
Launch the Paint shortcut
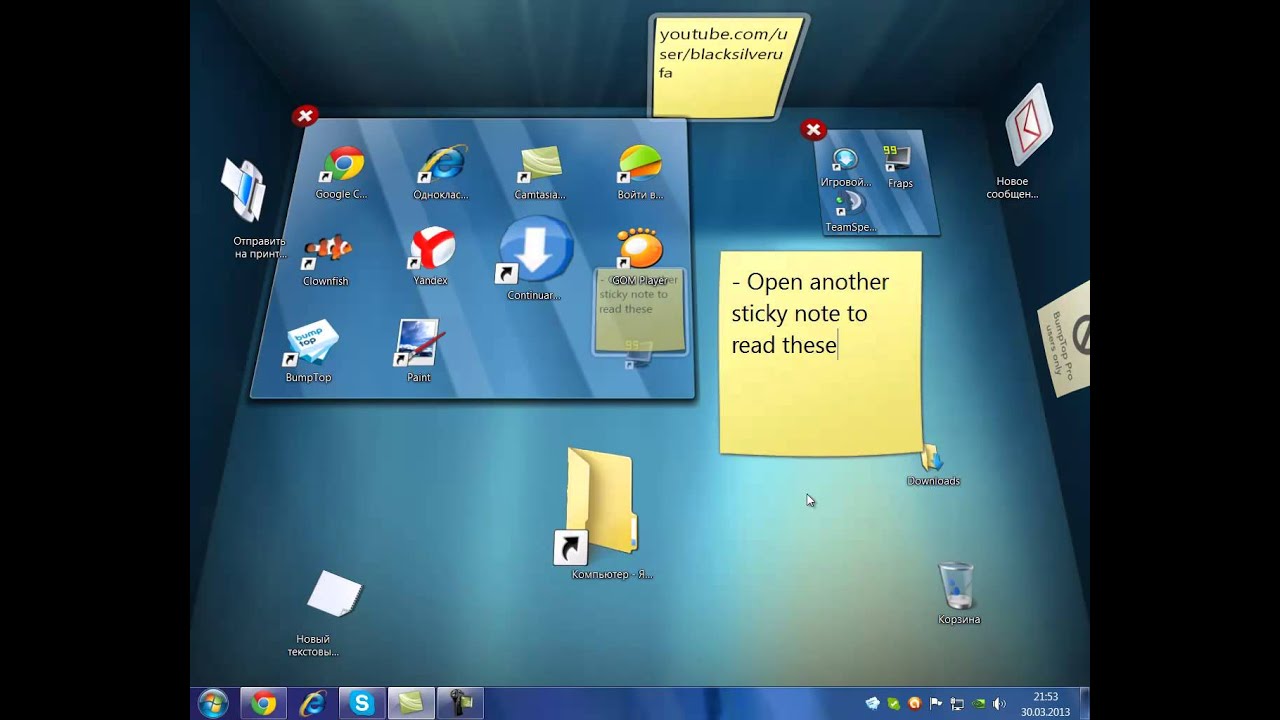point(419,343)
